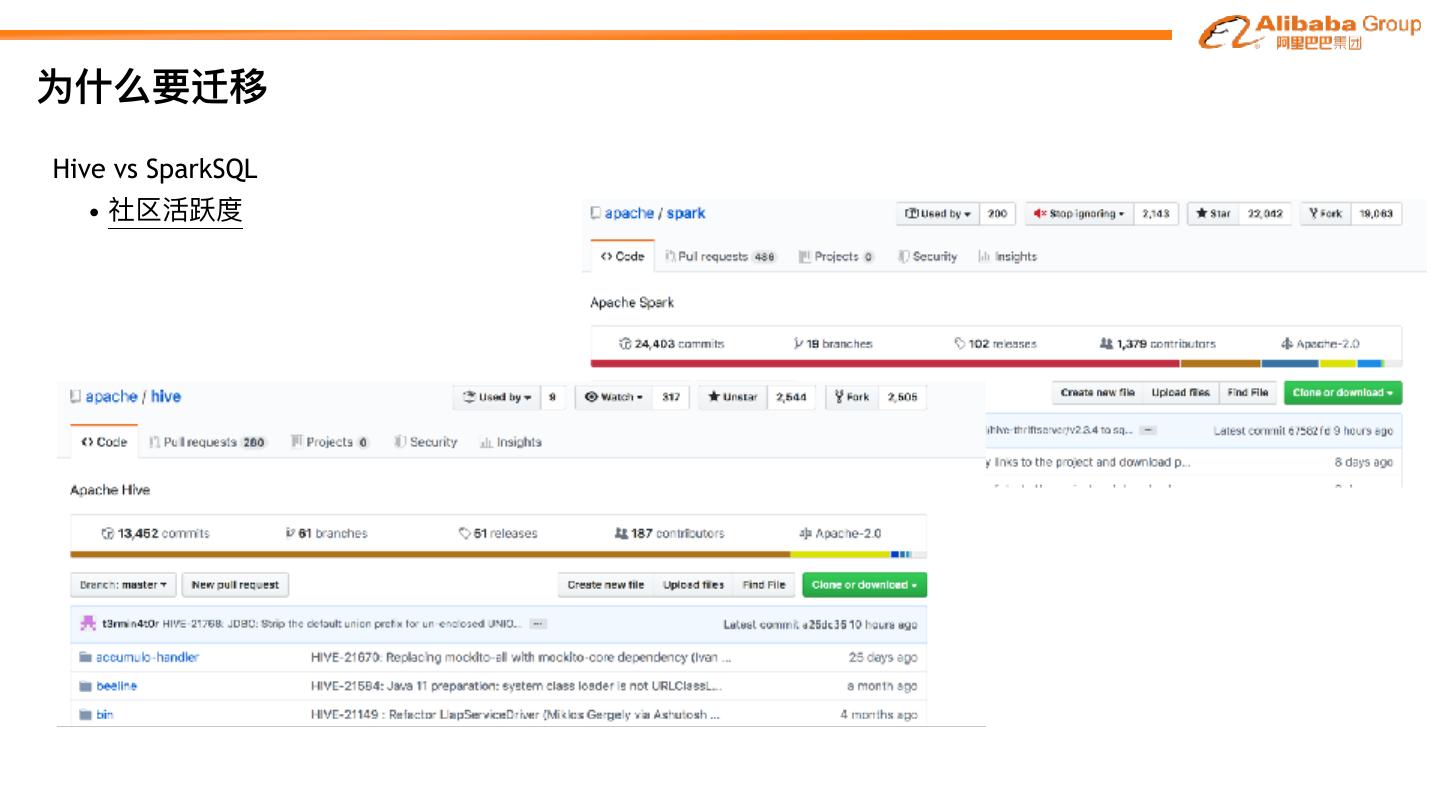Click t3rmin4t0r's commit author avatar
The width and height of the screenshot is (1440, 810).
tap(88, 624)
